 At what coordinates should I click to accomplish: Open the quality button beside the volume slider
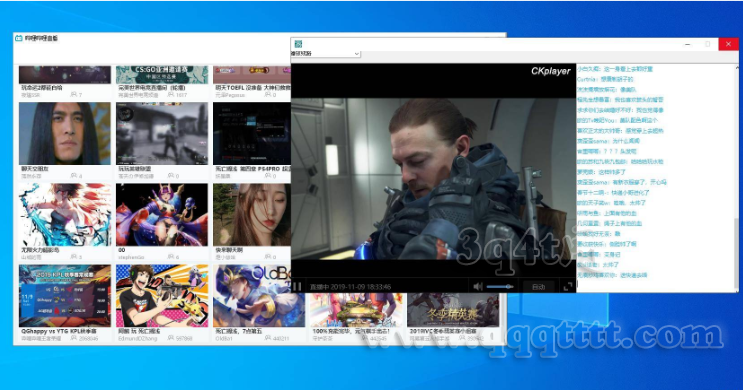(x=539, y=287)
